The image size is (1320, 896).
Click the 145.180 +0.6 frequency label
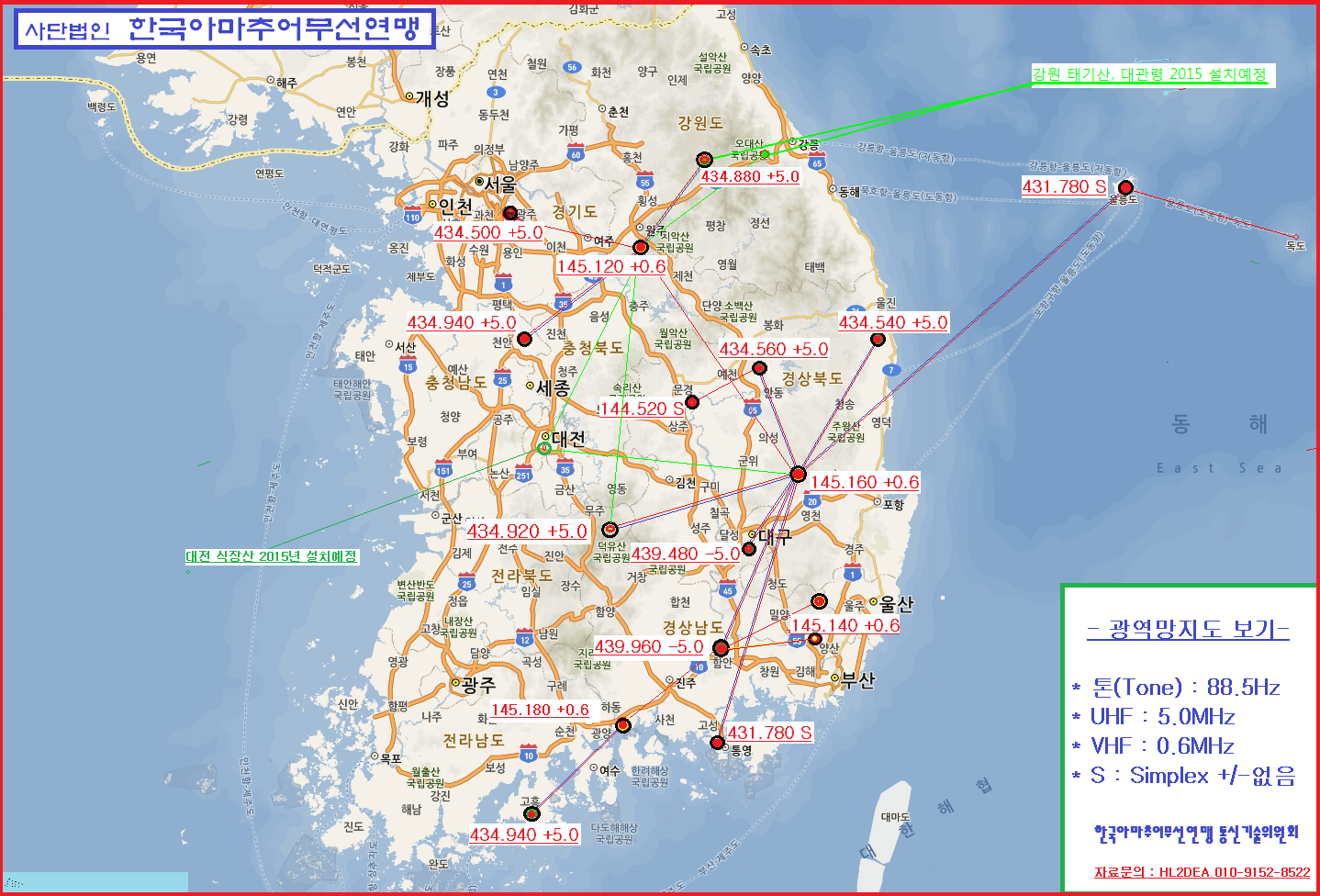(x=540, y=710)
